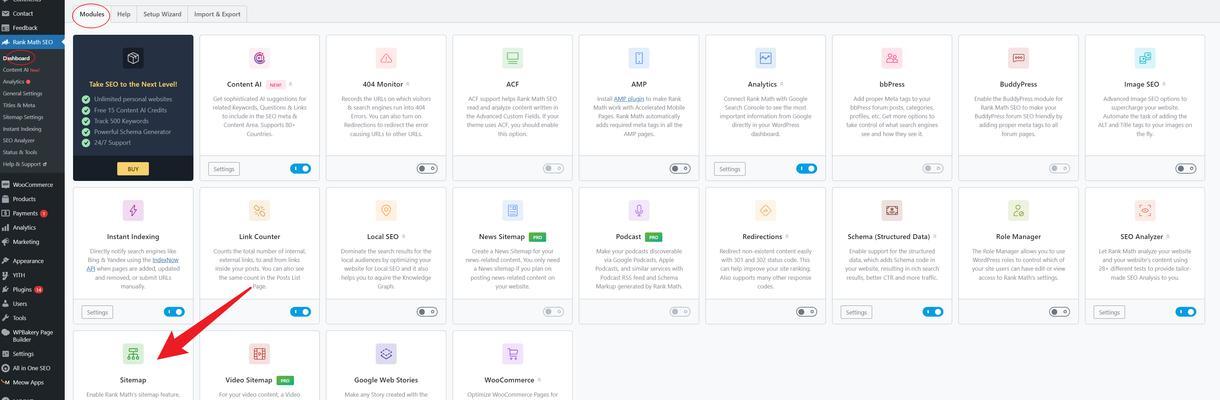Open Sitemap Settings in sidebar
The image size is (1220, 400).
tap(24, 117)
